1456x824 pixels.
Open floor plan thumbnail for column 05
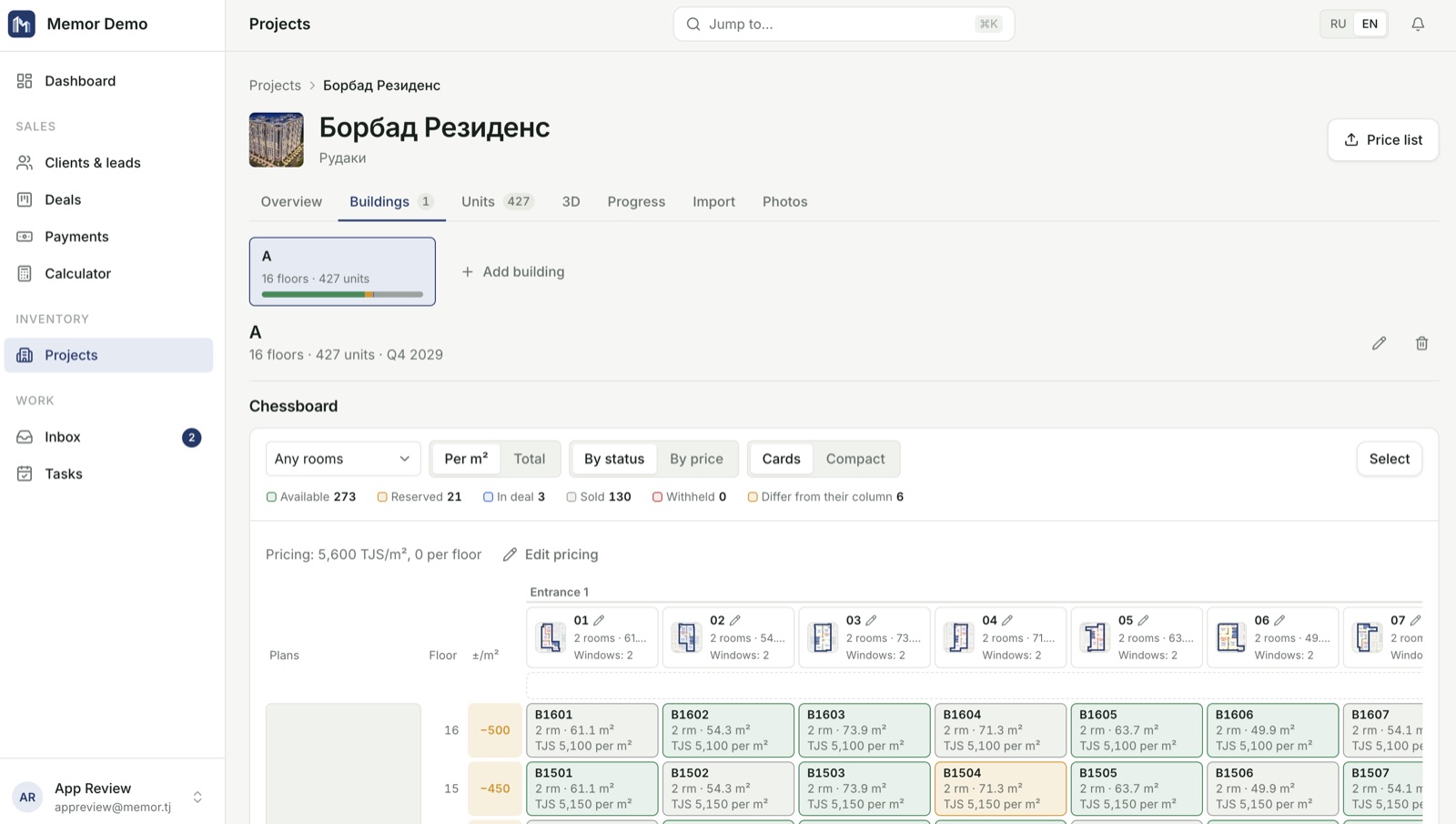tap(1095, 637)
